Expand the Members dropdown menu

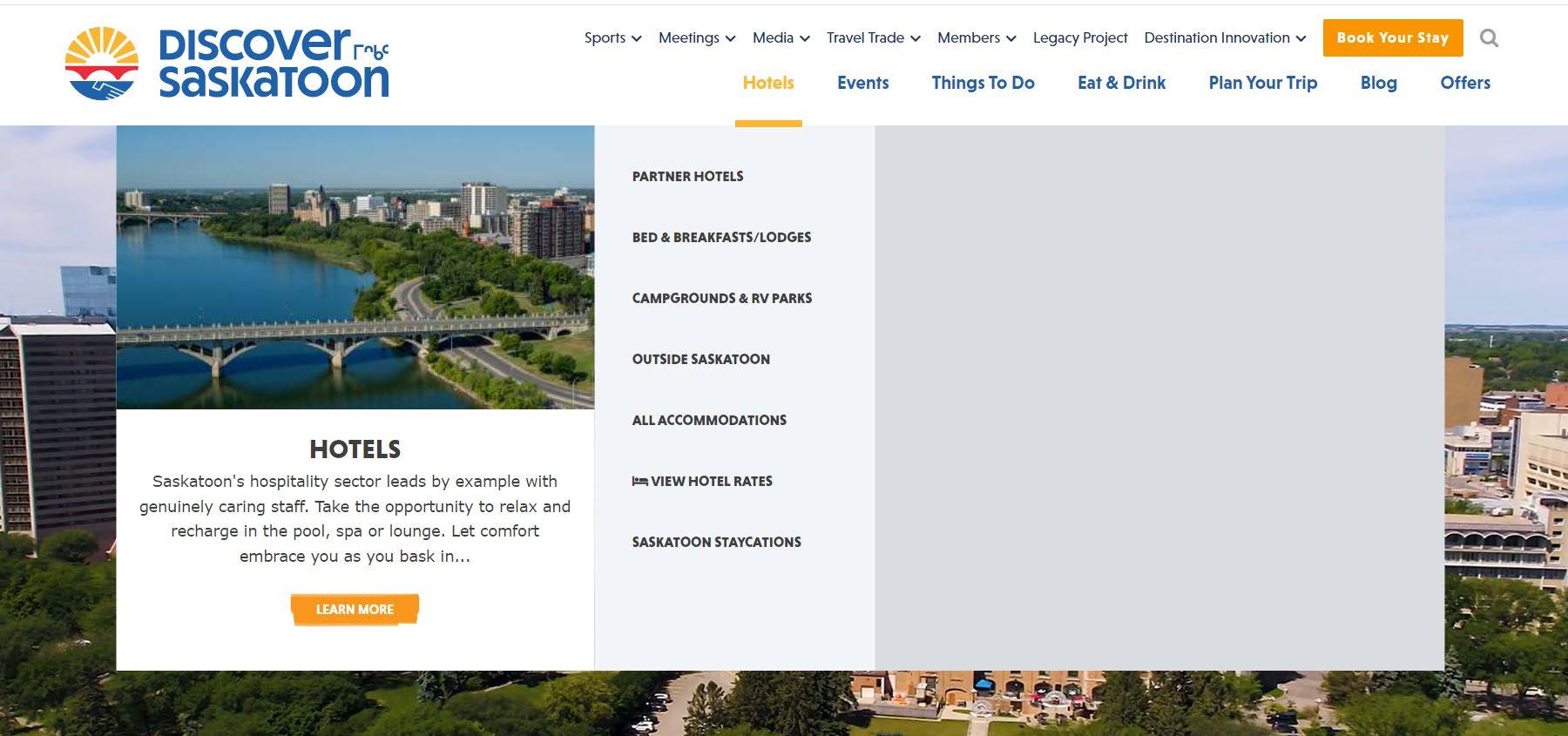977,37
